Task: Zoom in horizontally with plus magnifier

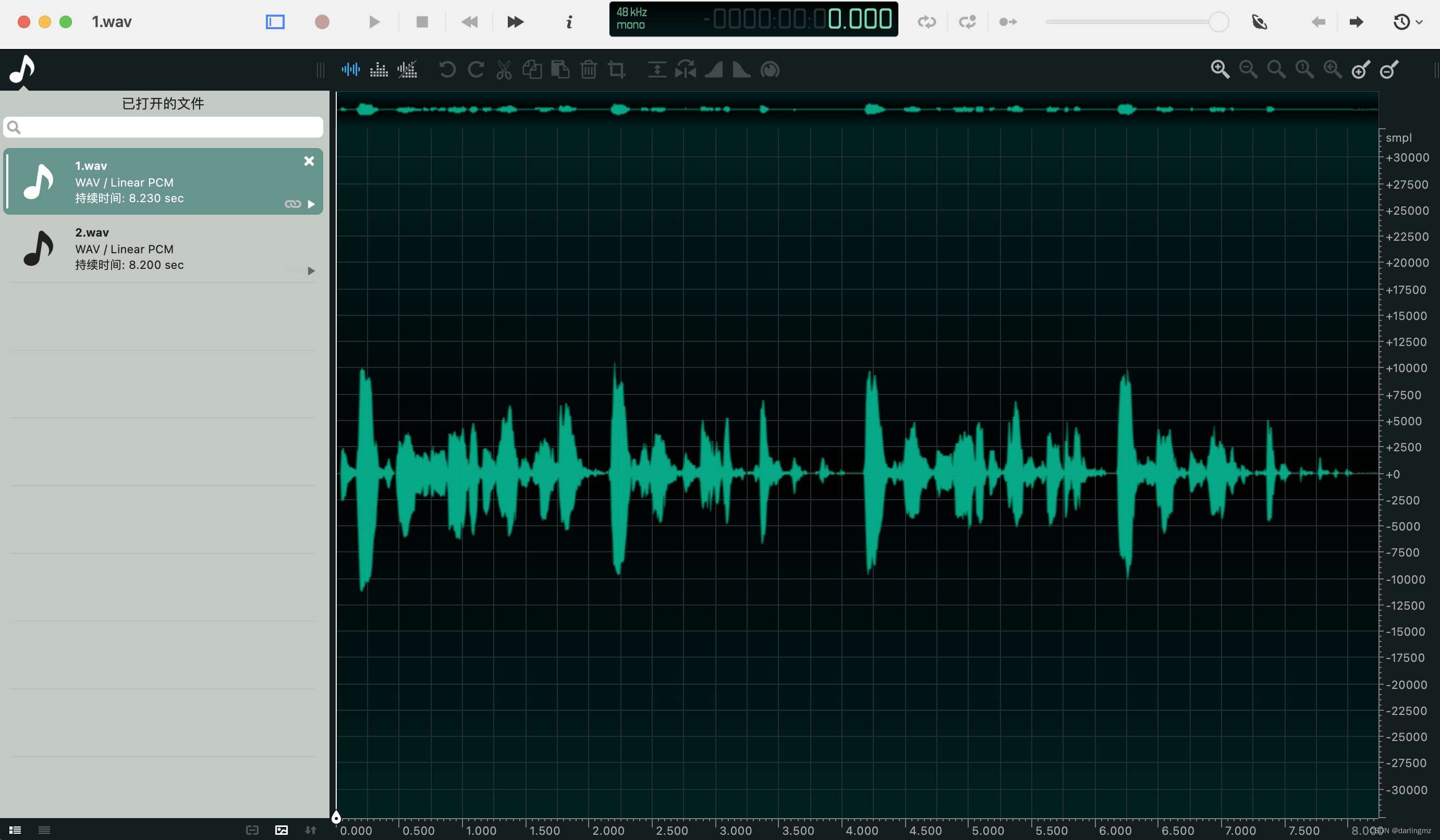Action: click(x=1220, y=70)
